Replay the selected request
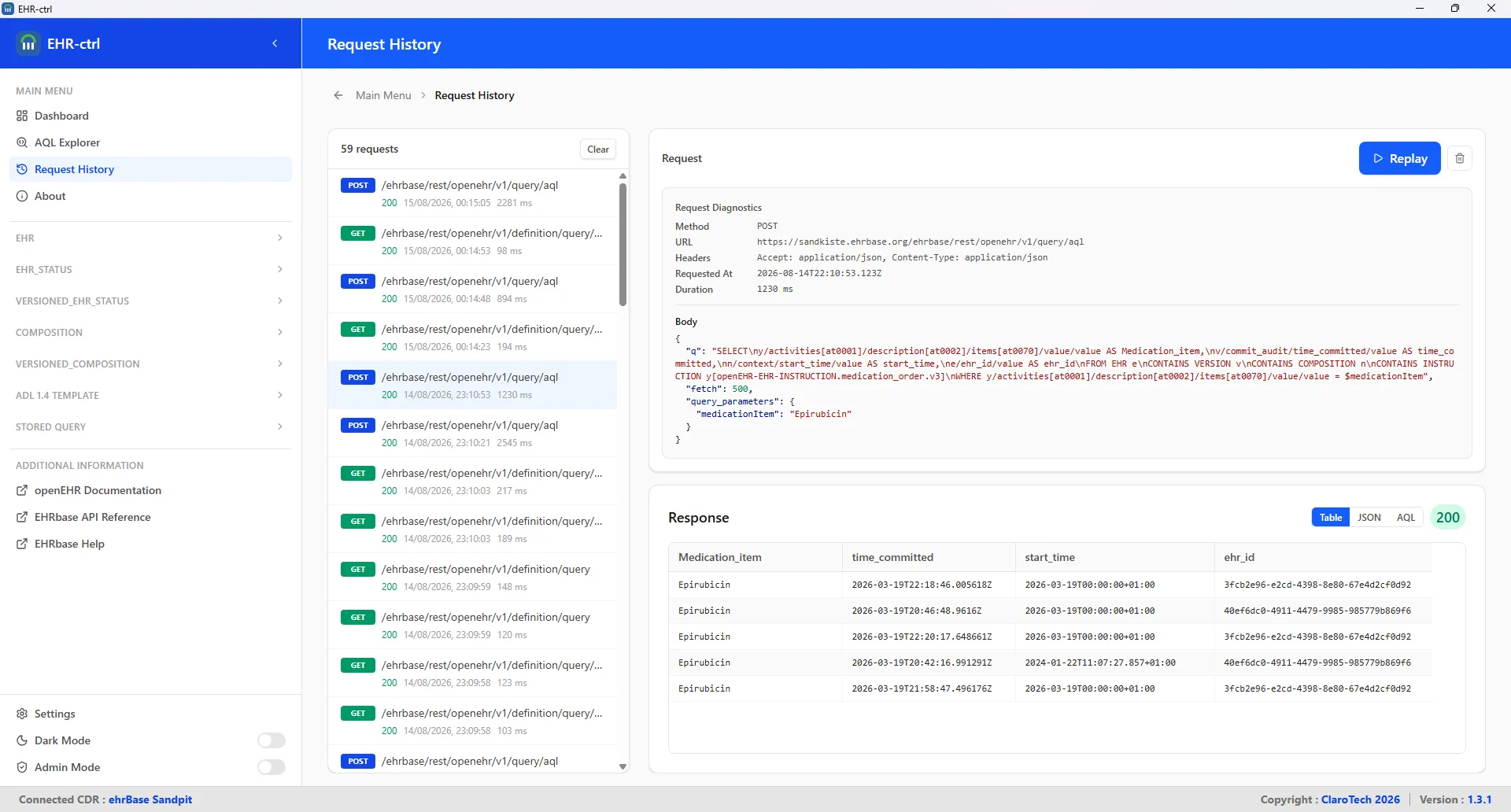 tap(1399, 158)
